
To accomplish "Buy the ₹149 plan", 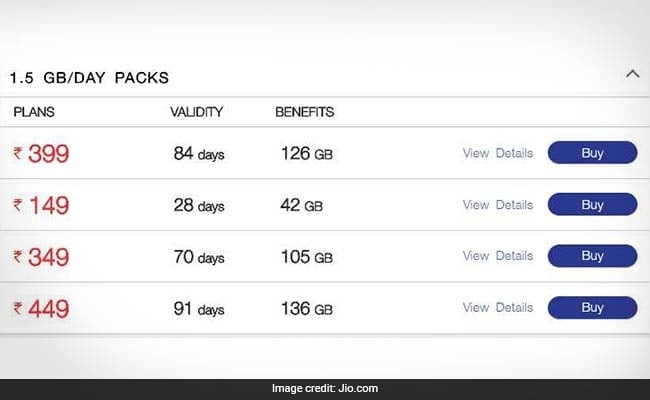I will 592,205.
